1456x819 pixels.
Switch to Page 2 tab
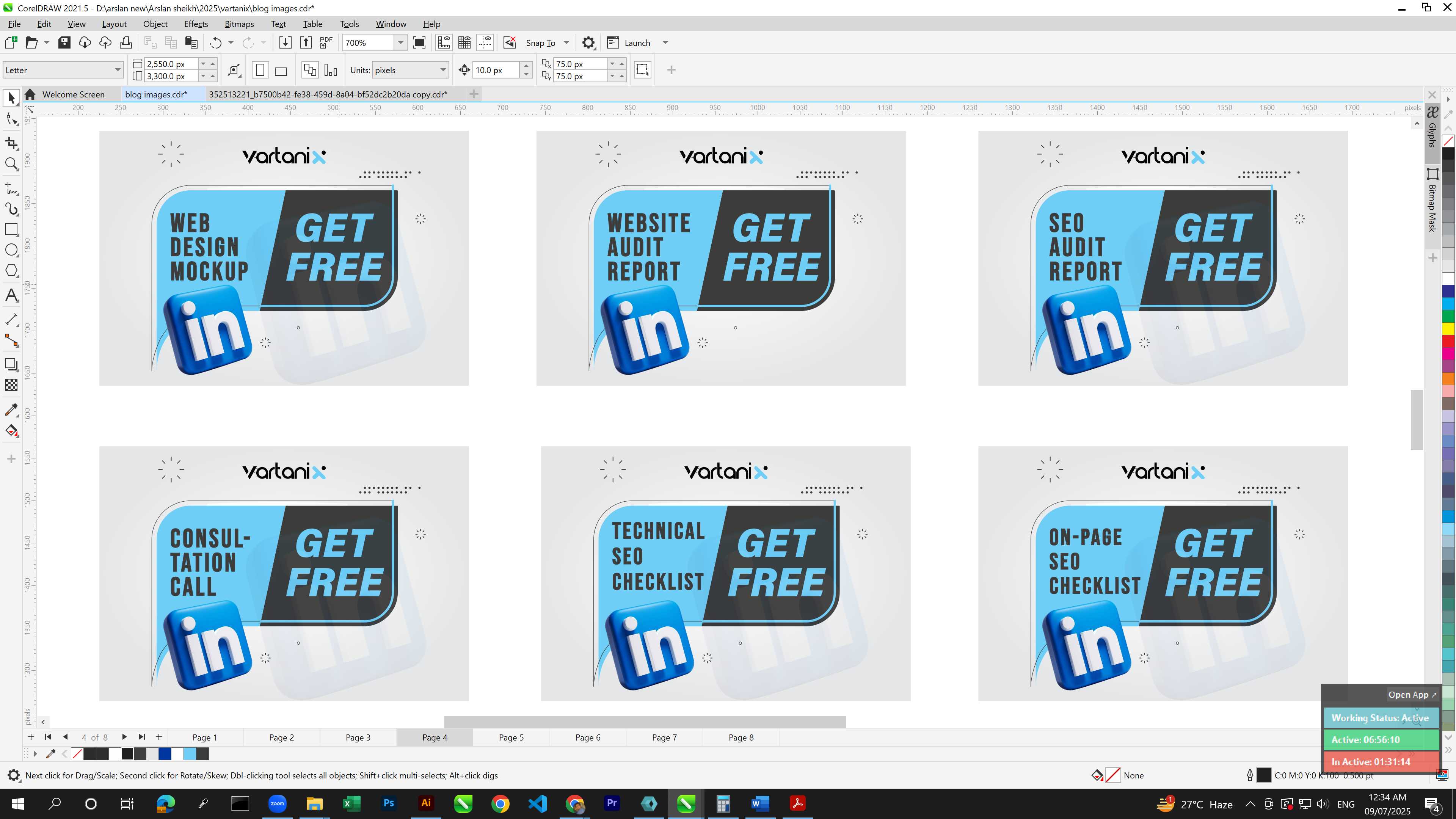(x=281, y=737)
